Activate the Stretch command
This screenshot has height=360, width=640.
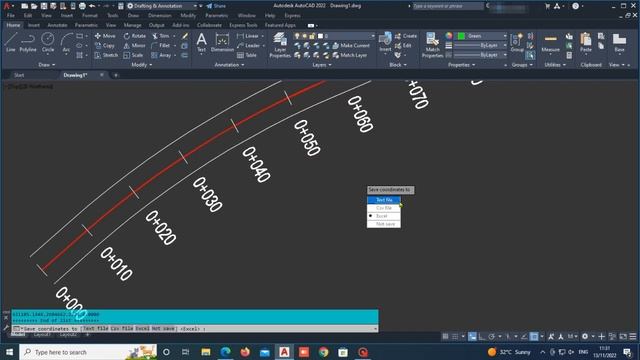(106, 55)
